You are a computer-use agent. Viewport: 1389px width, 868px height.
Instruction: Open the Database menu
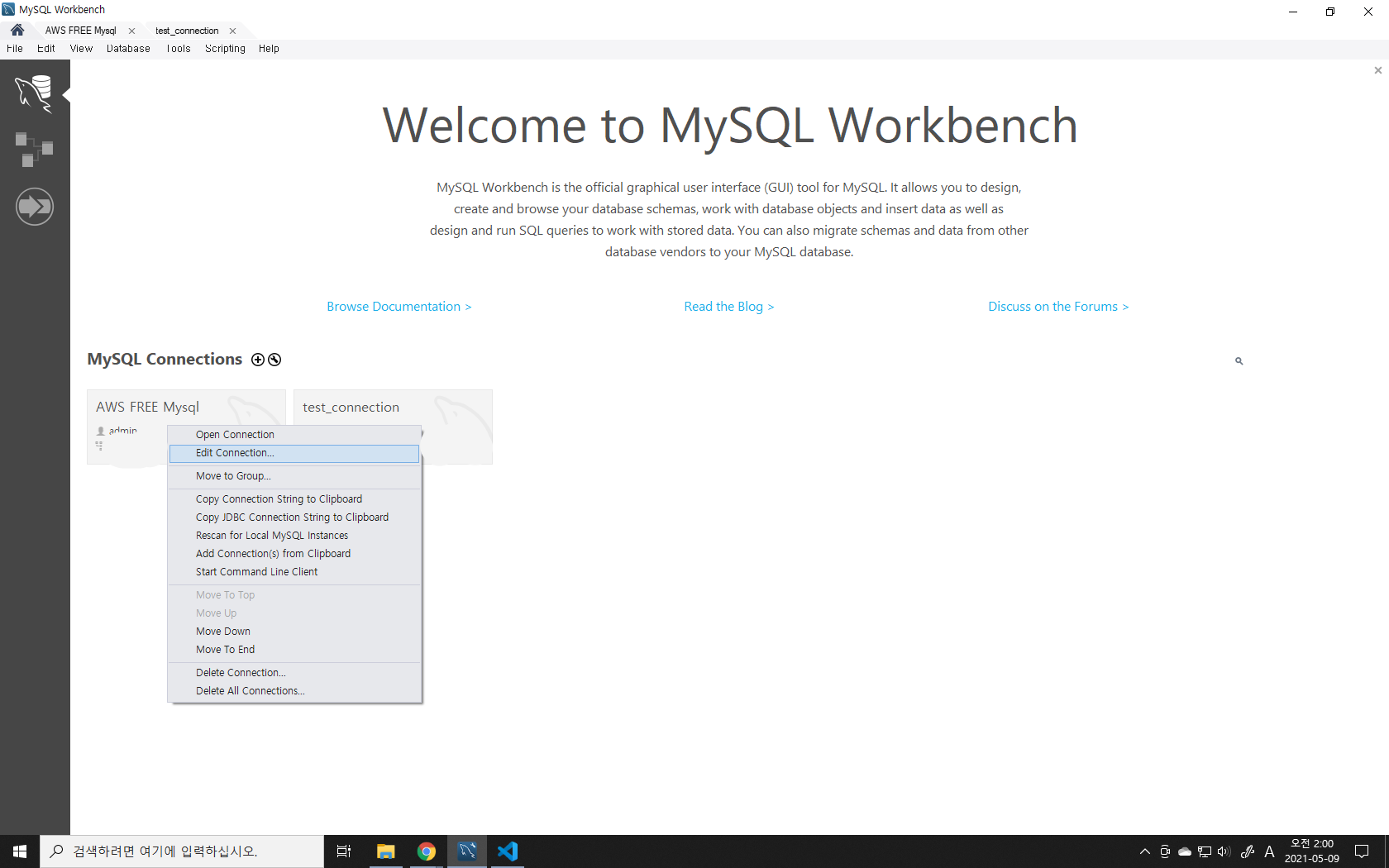[x=128, y=49]
